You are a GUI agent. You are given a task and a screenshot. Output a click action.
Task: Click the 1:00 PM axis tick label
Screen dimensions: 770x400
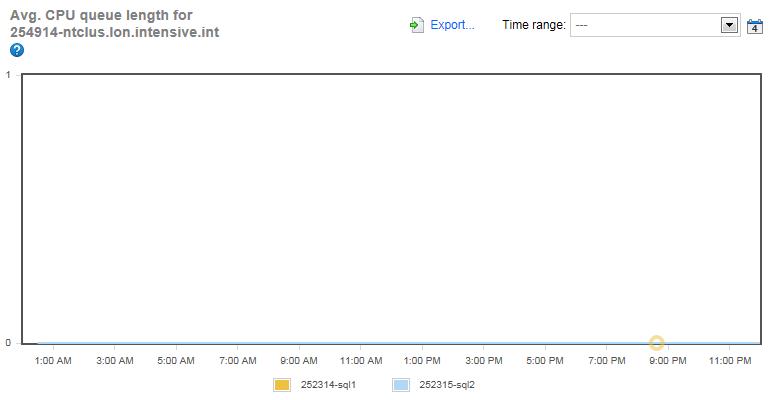click(x=422, y=360)
